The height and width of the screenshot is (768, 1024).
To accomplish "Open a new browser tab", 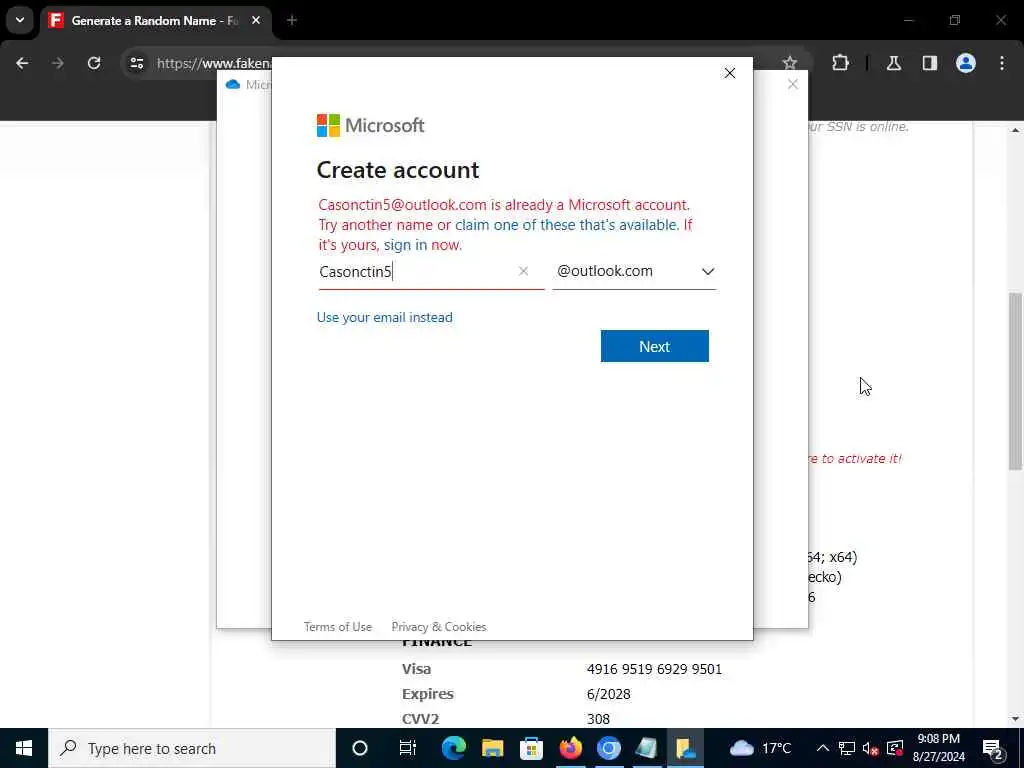I will click(x=292, y=20).
